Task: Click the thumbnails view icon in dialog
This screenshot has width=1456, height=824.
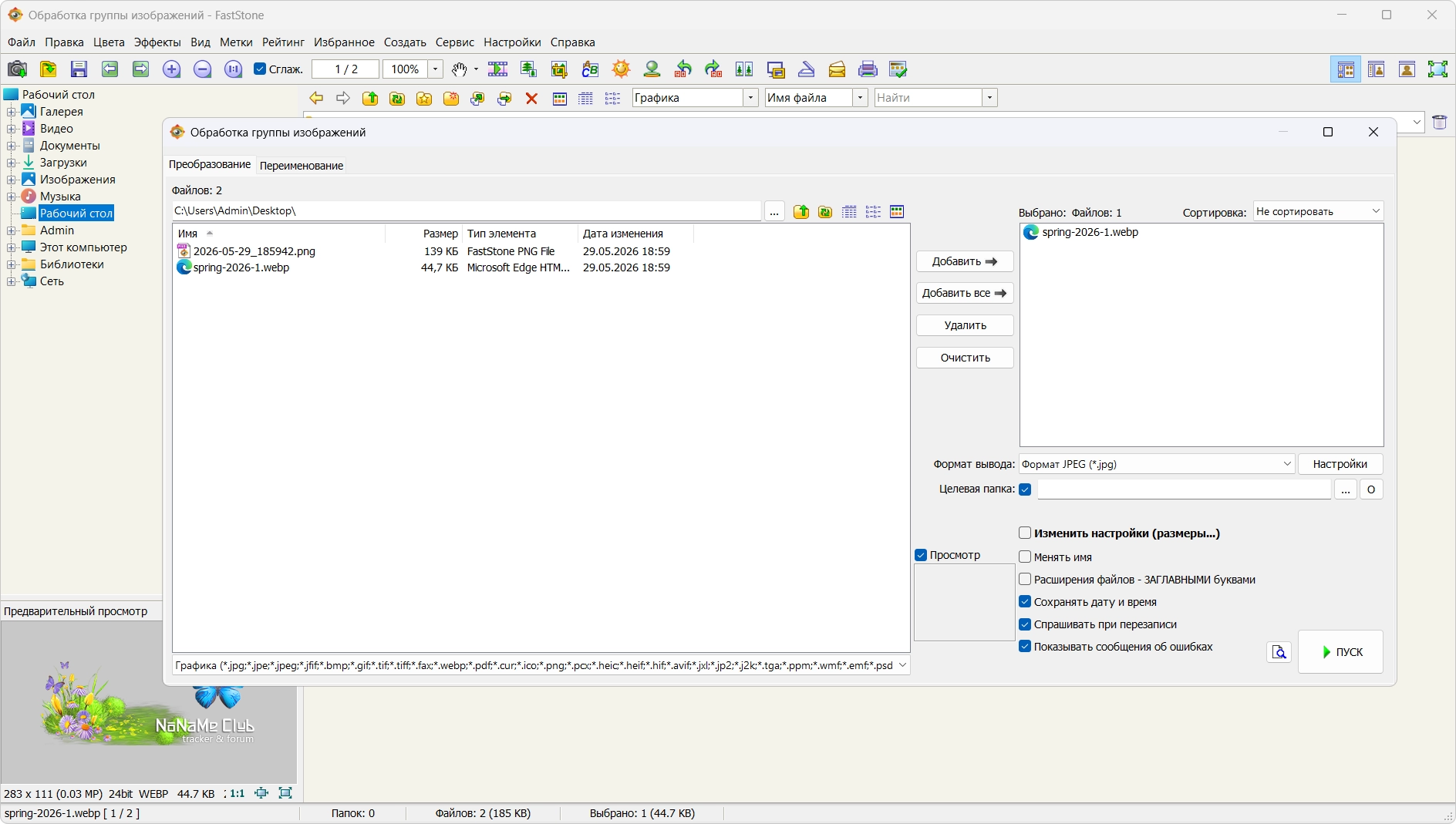Action: tap(897, 212)
